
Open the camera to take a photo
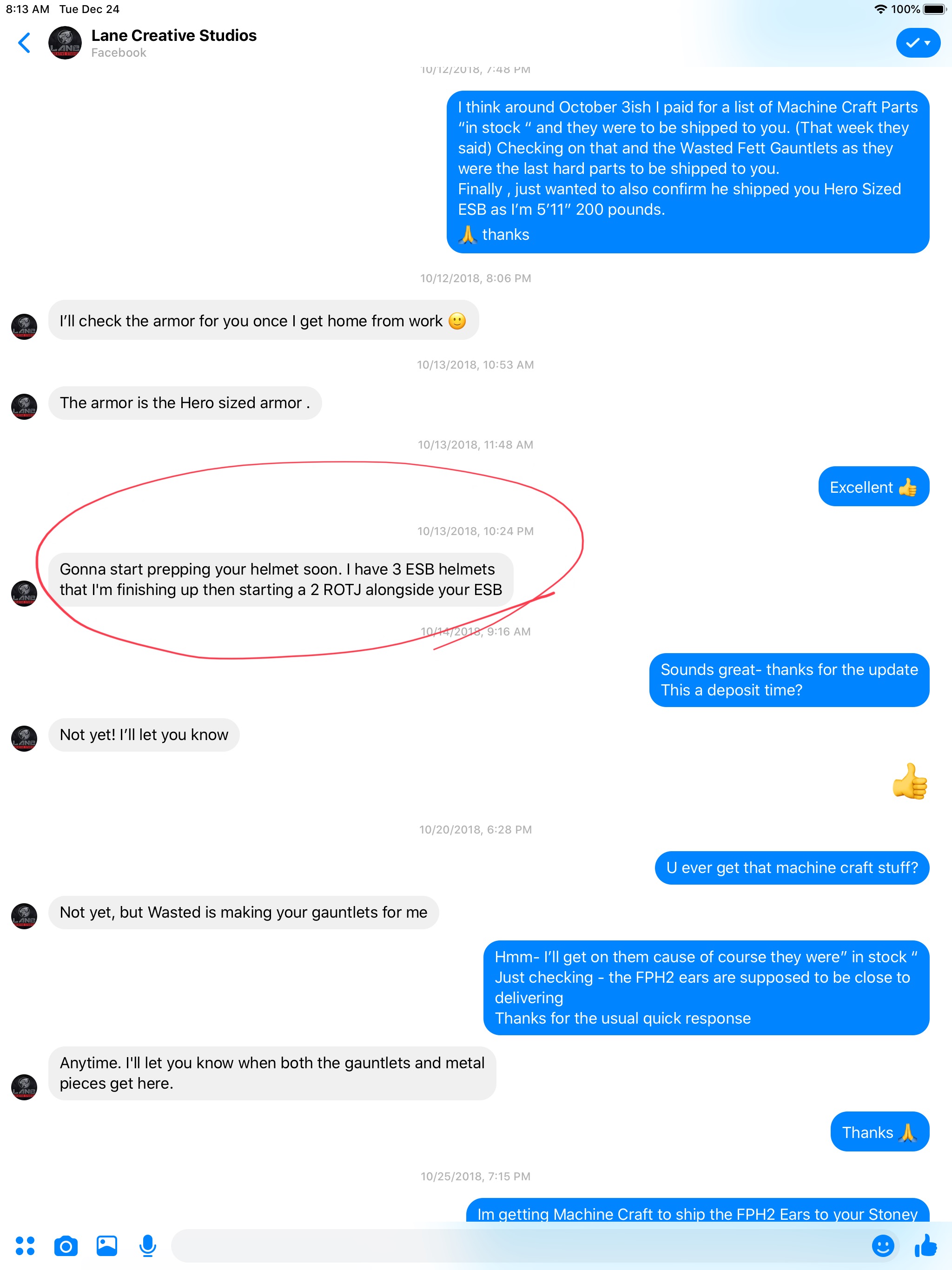pyautogui.click(x=66, y=1245)
